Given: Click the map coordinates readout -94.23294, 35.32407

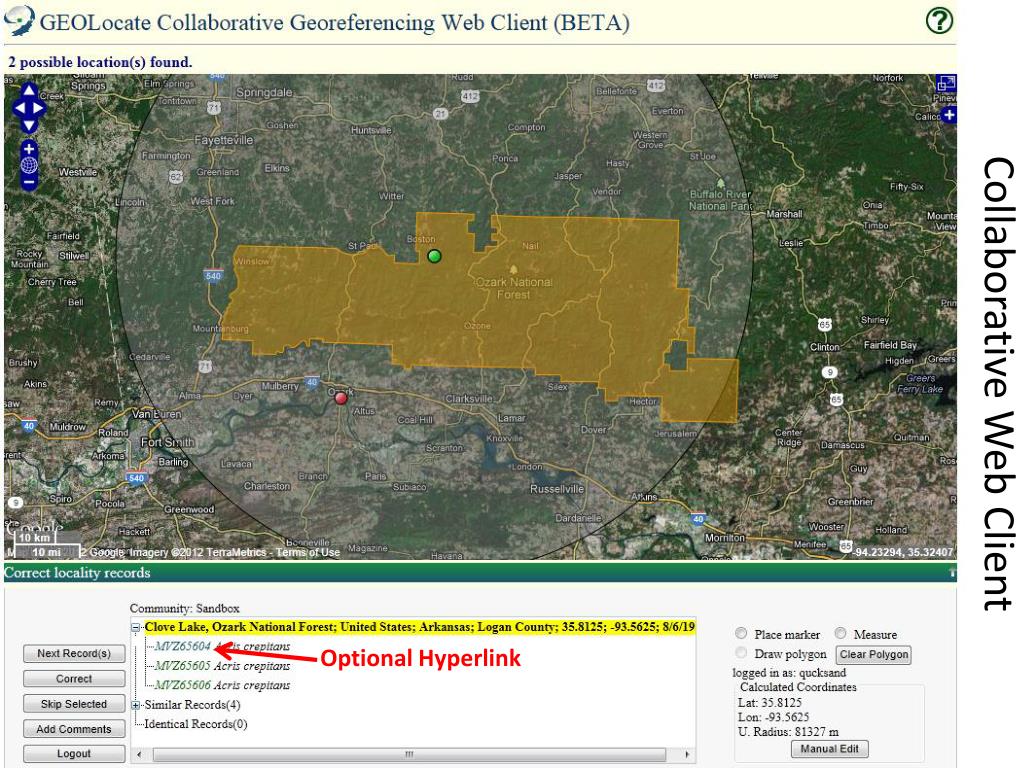Looking at the screenshot, I should click(904, 552).
